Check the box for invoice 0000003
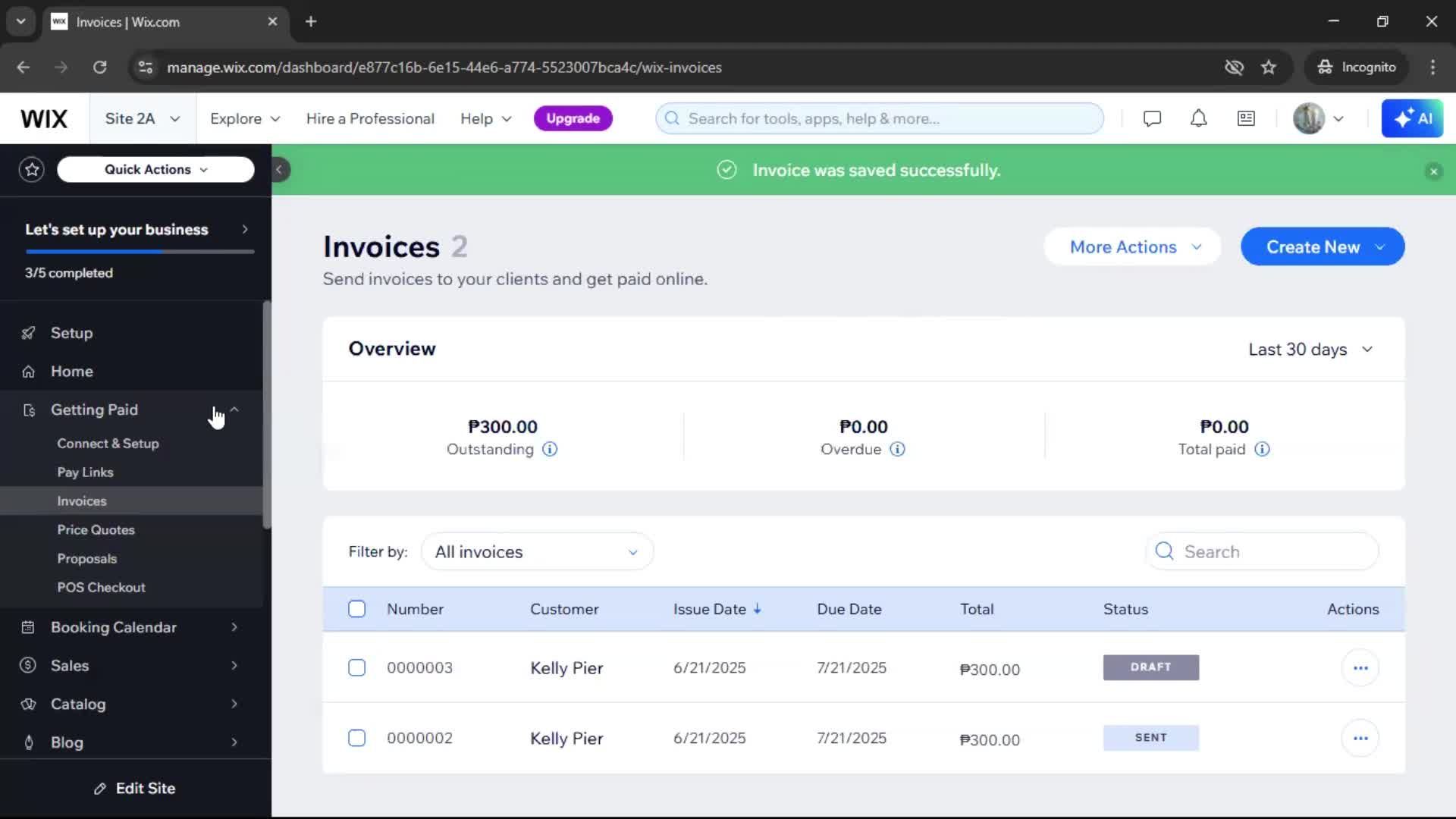 click(x=357, y=668)
